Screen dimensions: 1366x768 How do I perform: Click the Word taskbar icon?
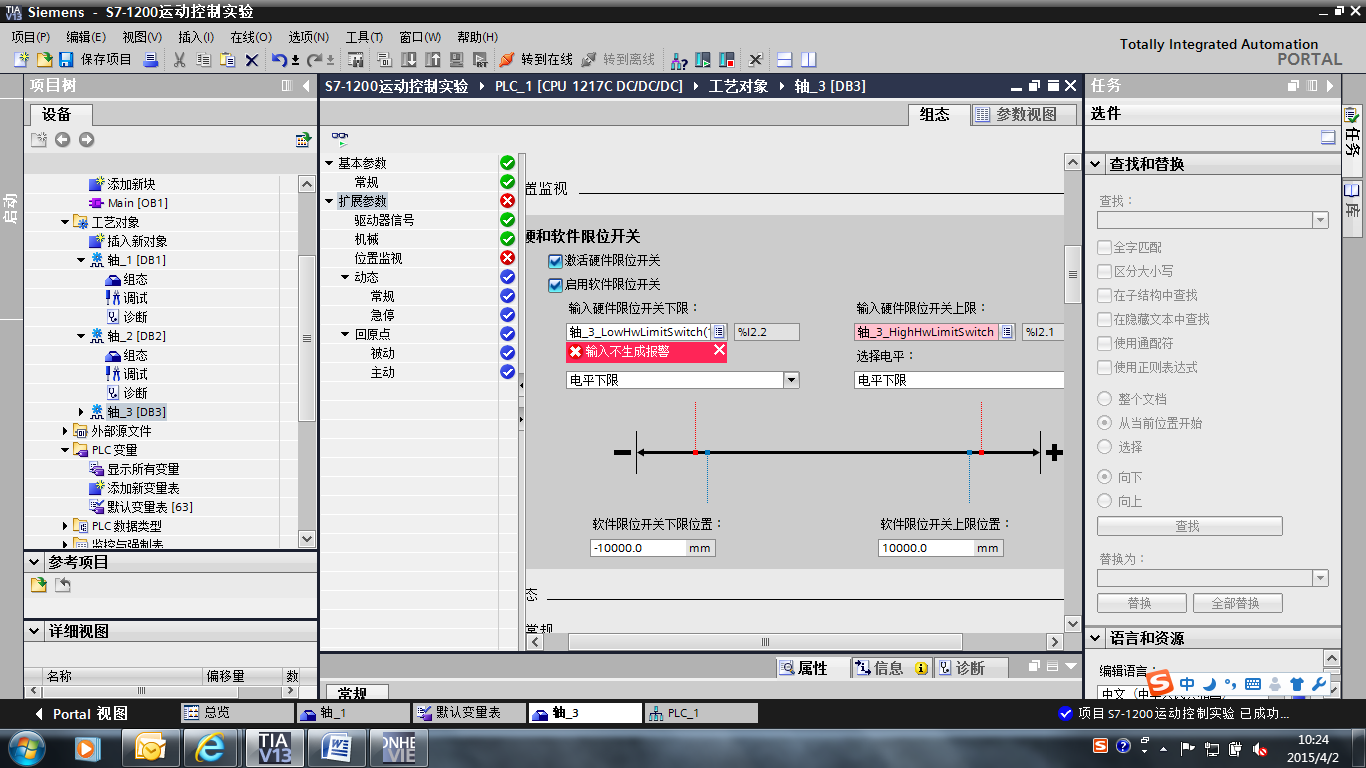tap(336, 747)
